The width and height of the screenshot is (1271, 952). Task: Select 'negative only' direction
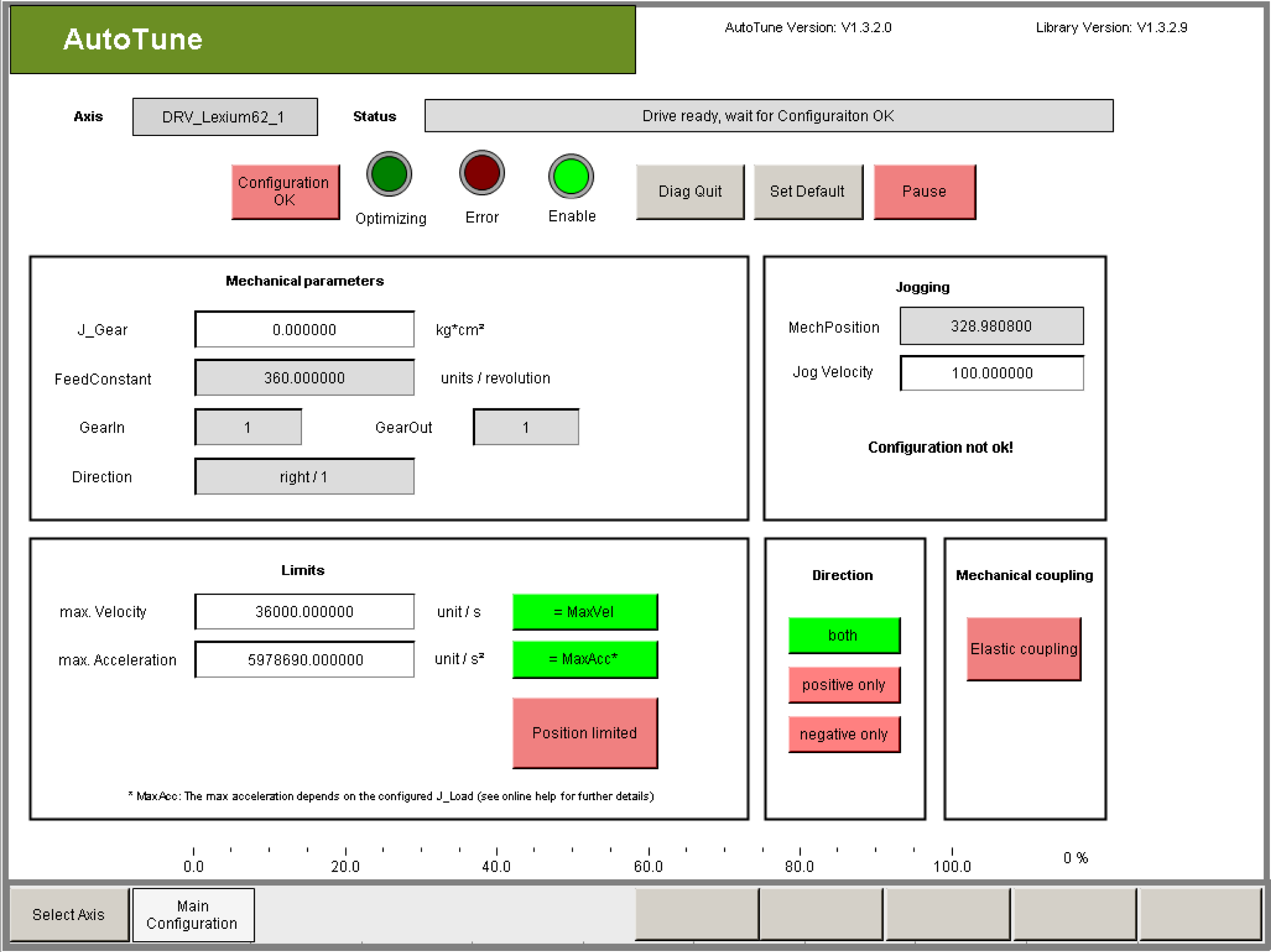tap(844, 734)
